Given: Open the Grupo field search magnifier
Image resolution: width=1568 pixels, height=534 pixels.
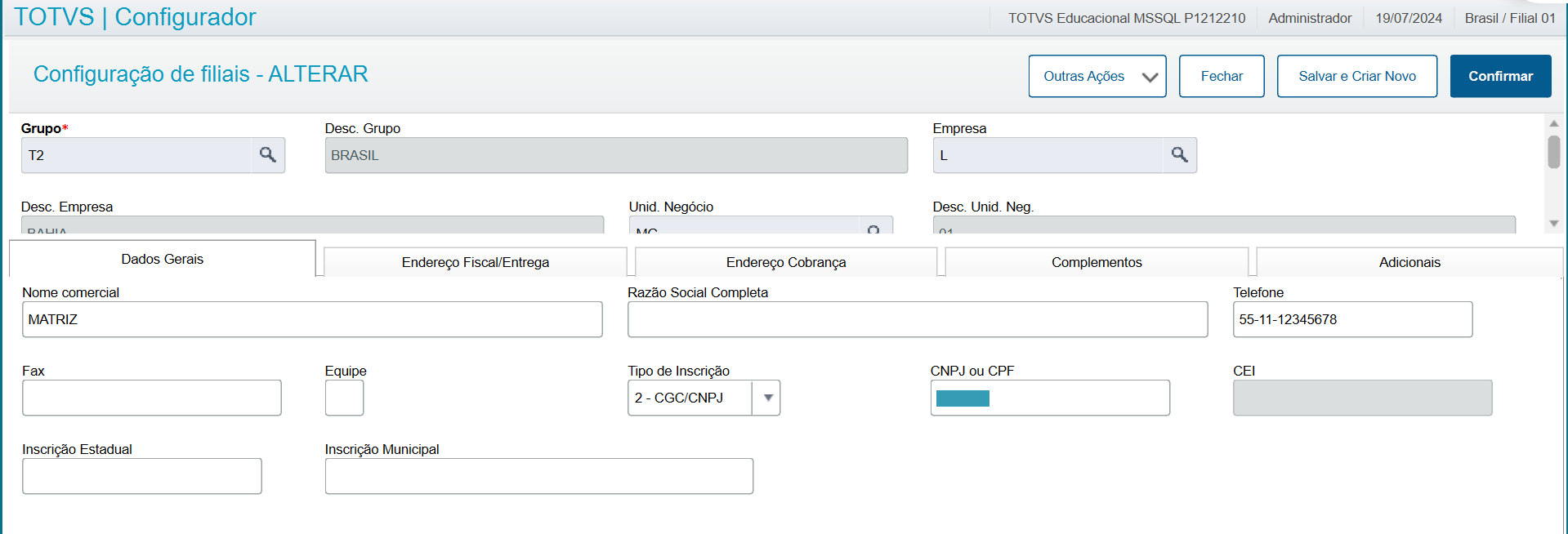Looking at the screenshot, I should click(x=267, y=155).
